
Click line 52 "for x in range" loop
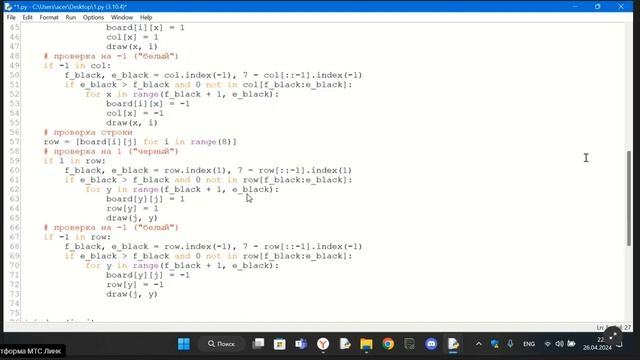pos(182,94)
